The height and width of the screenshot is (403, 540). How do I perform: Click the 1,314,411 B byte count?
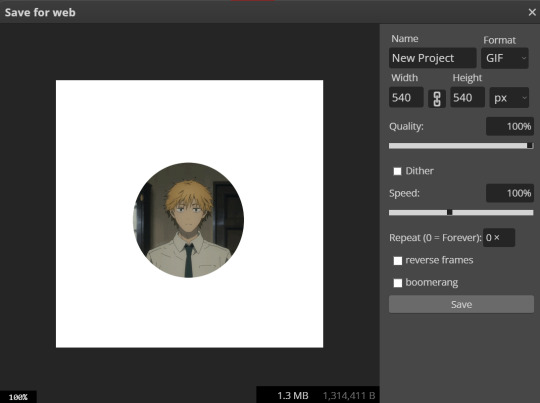tap(349, 395)
